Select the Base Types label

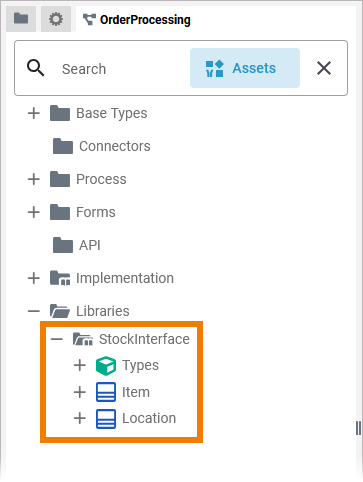(112, 113)
